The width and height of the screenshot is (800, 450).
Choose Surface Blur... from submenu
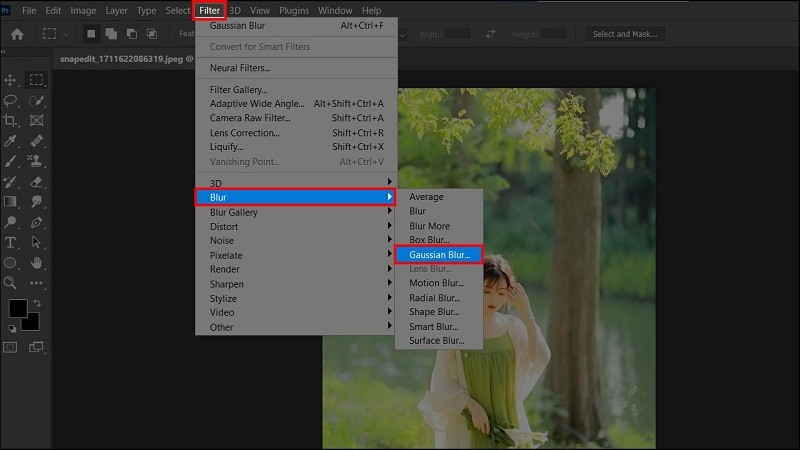[439, 340]
